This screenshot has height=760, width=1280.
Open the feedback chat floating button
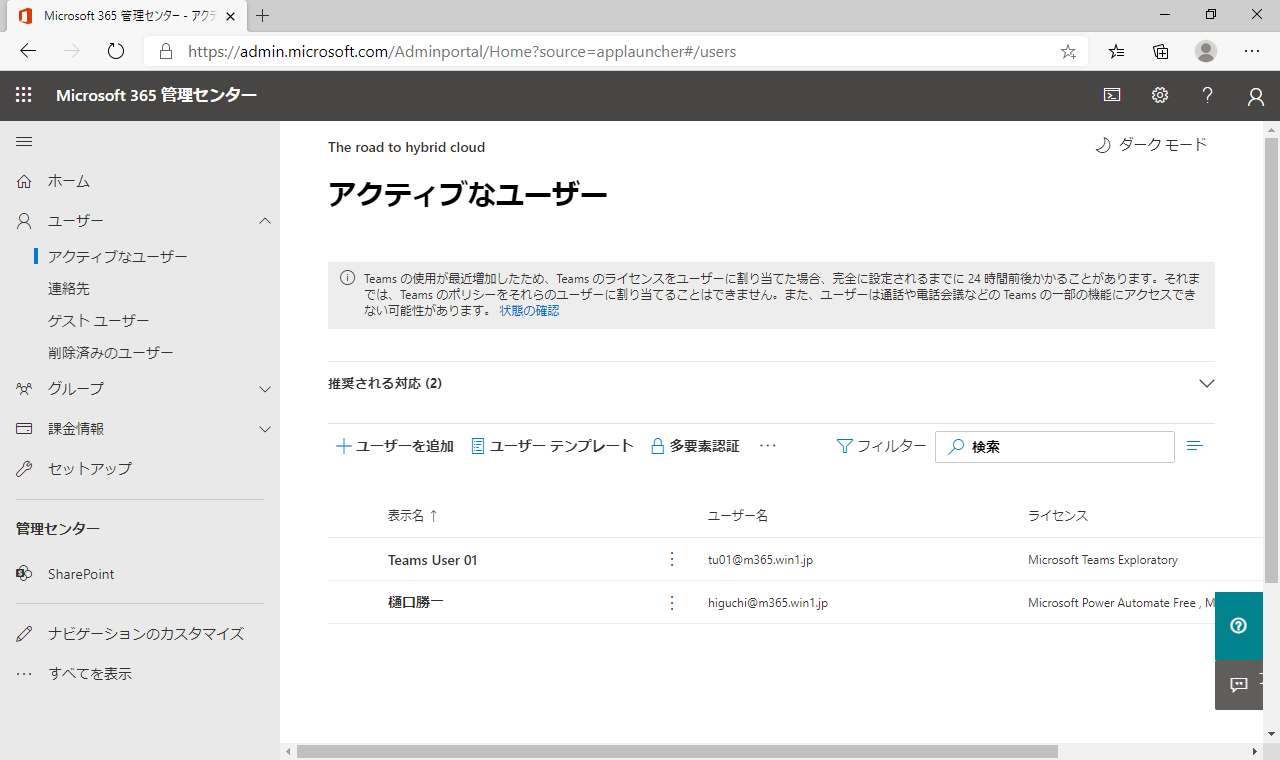click(1239, 685)
